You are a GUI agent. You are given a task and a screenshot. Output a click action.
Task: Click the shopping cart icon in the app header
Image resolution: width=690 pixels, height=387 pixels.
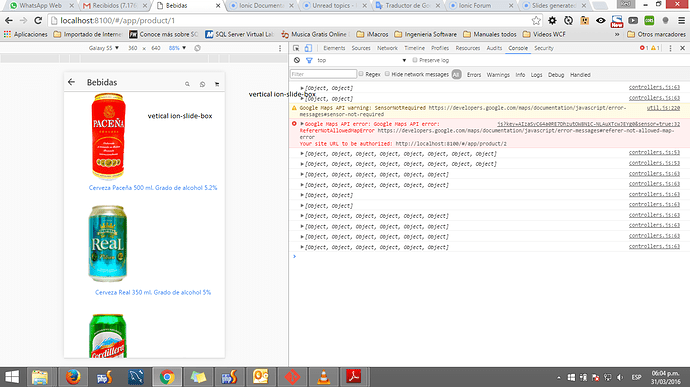[217, 84]
